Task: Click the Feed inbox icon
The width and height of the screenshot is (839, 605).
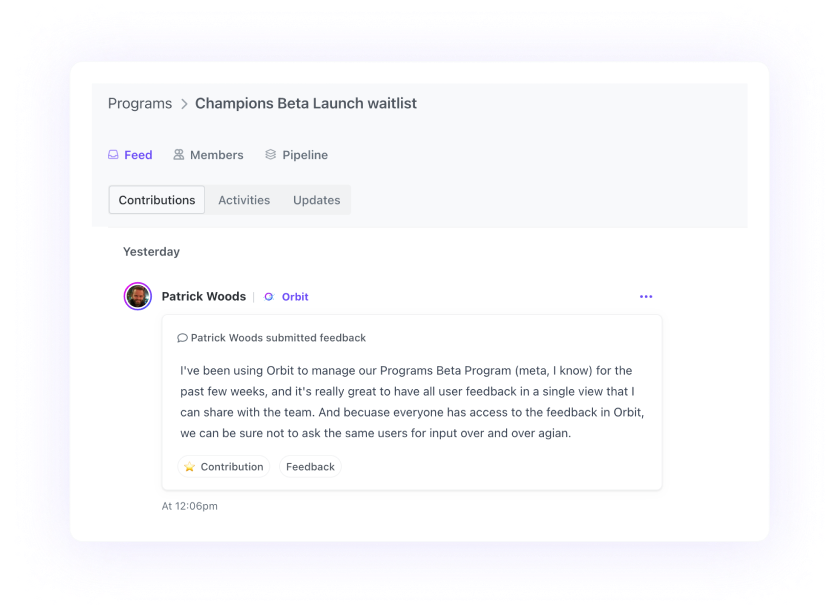Action: click(x=114, y=155)
